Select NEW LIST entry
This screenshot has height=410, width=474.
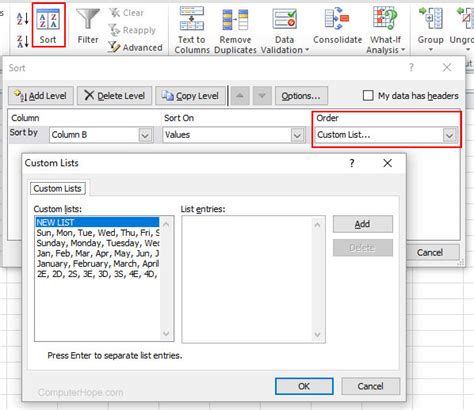coord(97,222)
